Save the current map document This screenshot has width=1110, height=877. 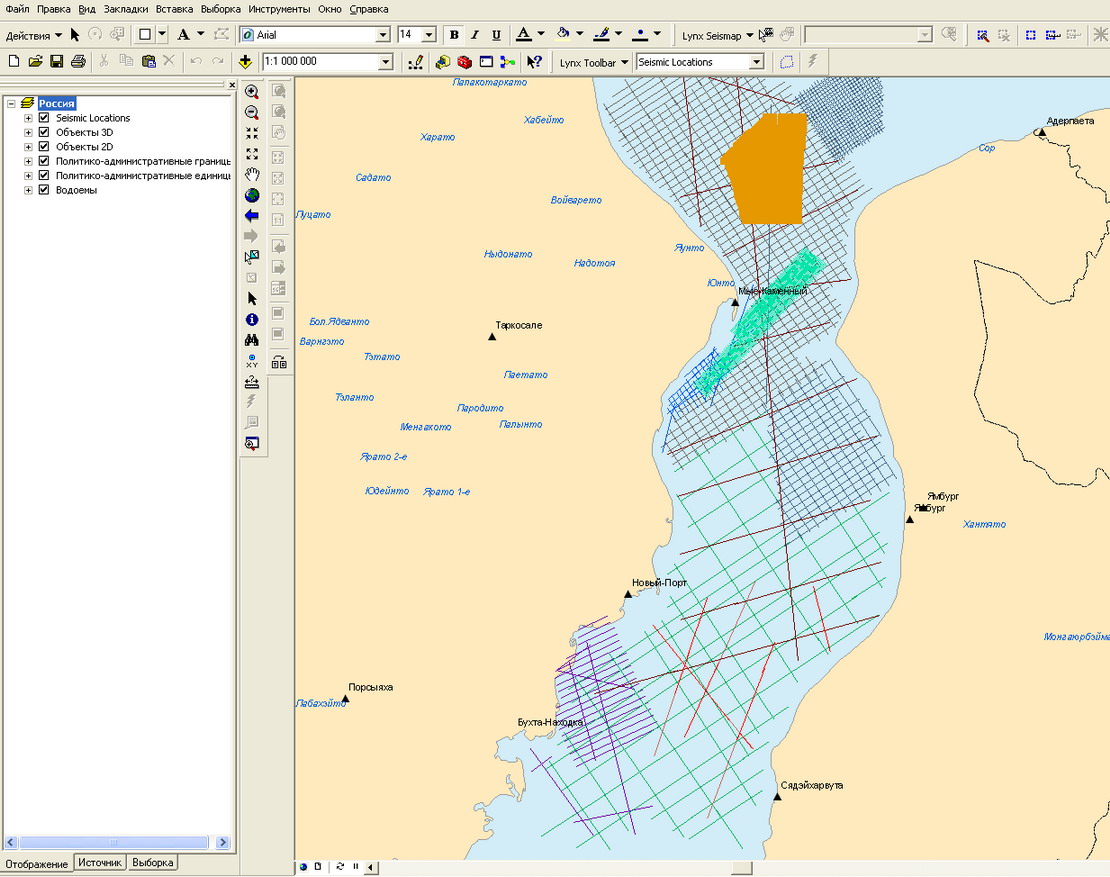click(x=57, y=62)
